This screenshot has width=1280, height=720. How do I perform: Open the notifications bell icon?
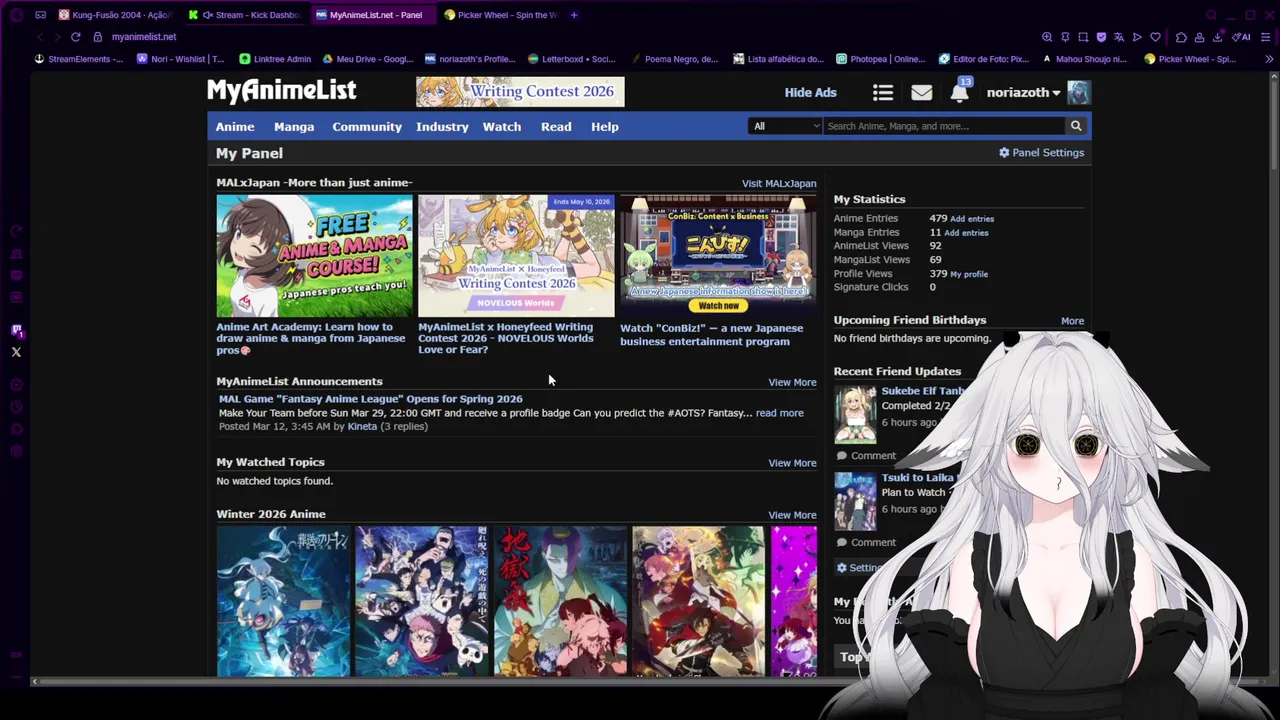click(x=959, y=92)
